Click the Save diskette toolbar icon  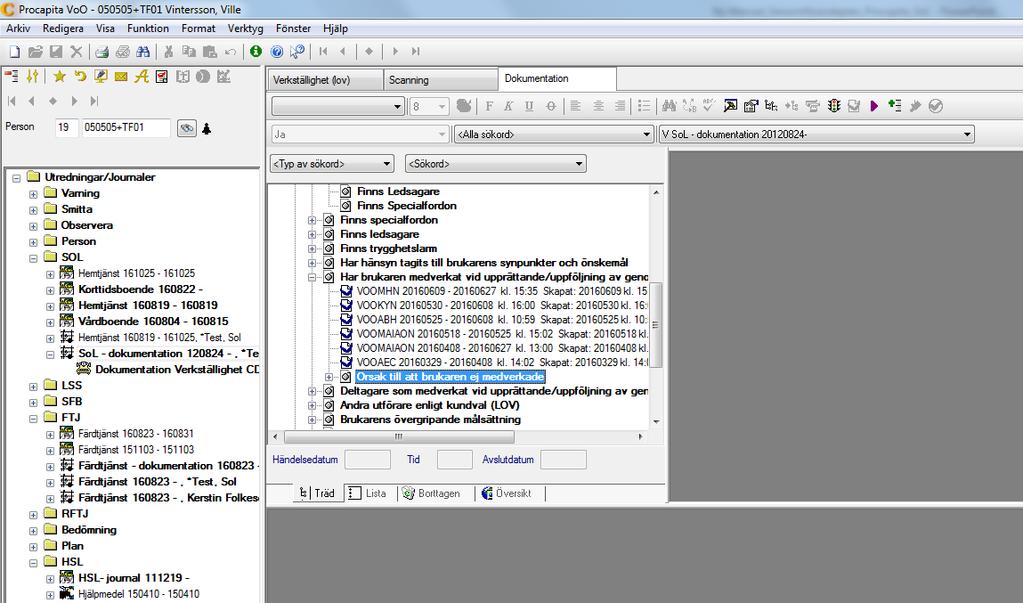click(56, 52)
